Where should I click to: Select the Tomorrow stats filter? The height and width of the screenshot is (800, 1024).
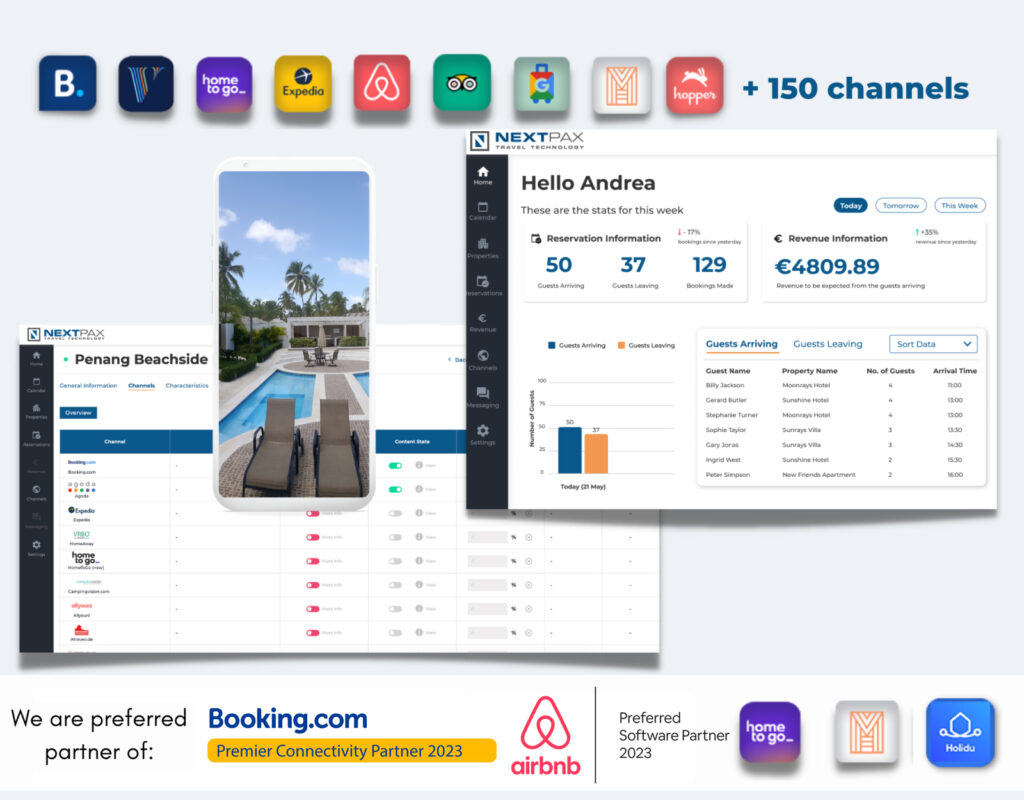click(901, 206)
